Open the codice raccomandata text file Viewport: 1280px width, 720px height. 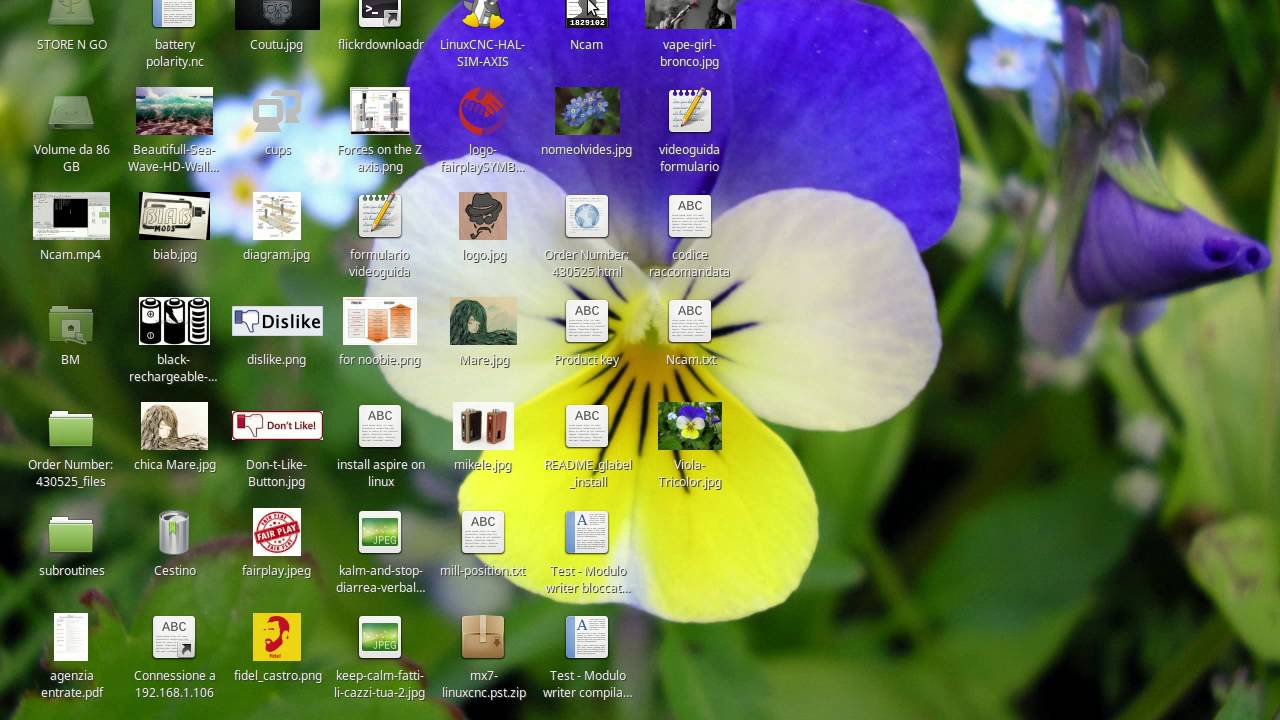[690, 216]
